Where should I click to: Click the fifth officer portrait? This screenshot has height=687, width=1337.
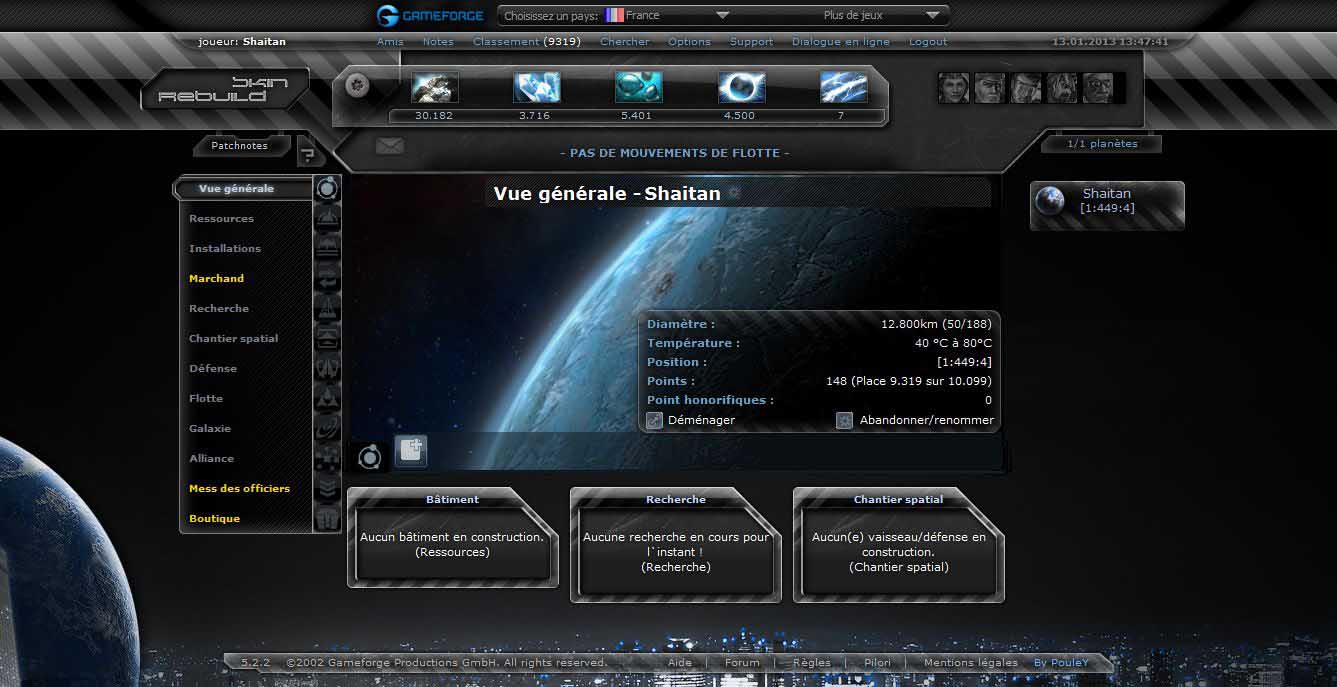click(1098, 88)
